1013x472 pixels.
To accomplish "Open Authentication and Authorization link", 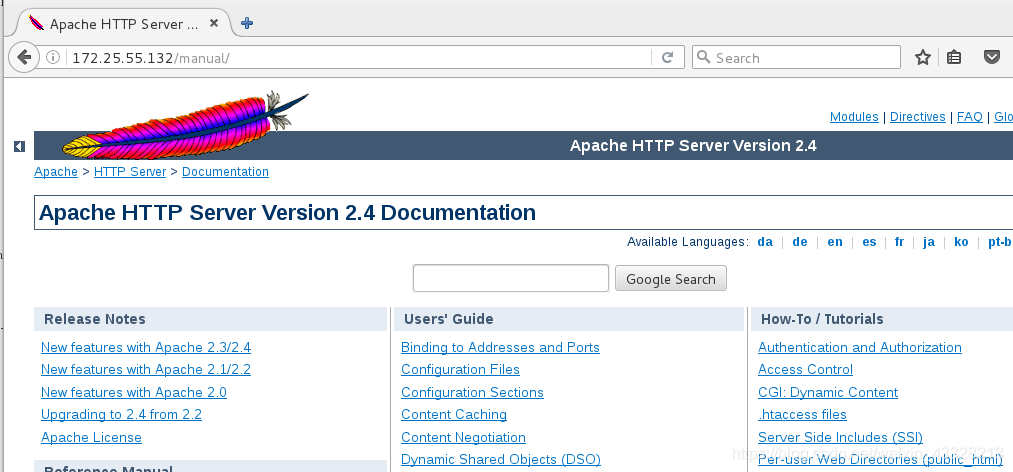I will click(860, 347).
